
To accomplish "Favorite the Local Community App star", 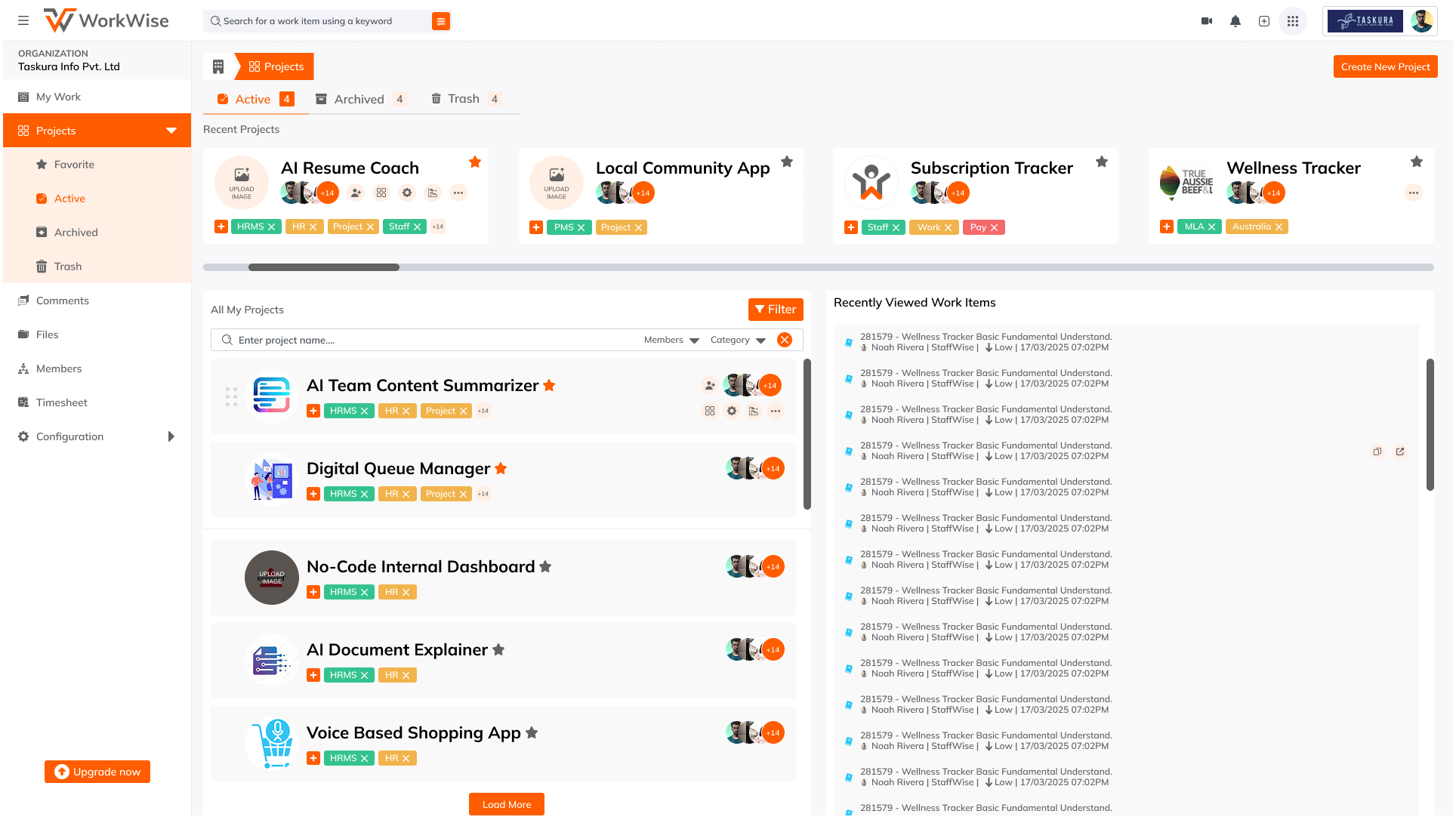I will pyautogui.click(x=787, y=162).
